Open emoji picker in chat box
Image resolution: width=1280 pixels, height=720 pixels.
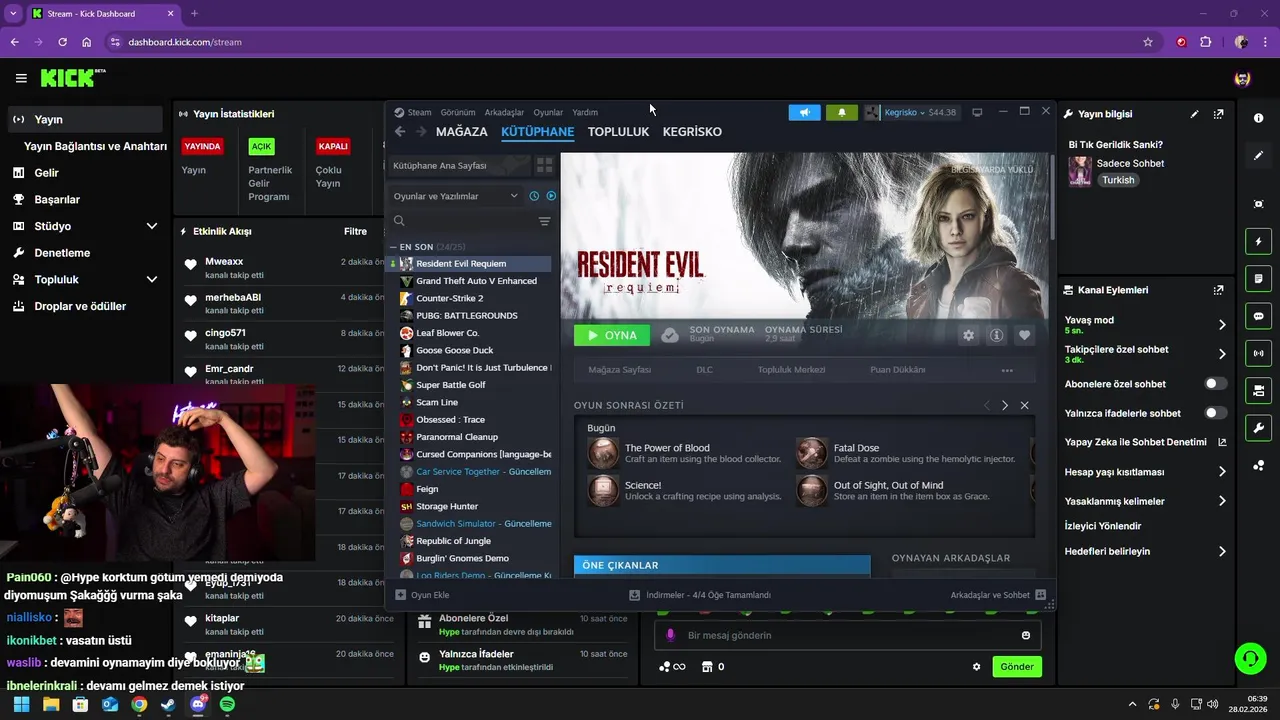click(1026, 635)
